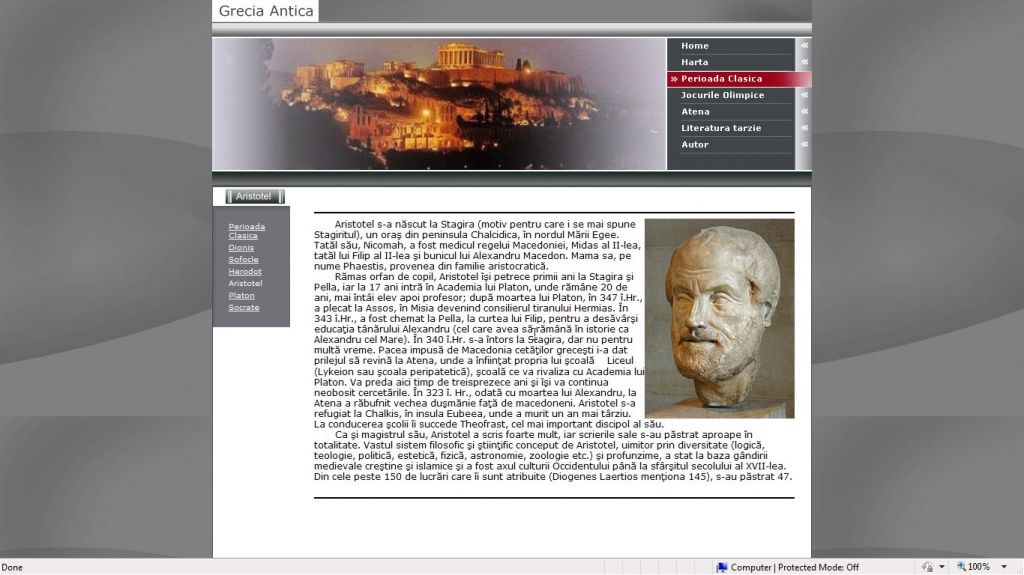Click the privacy lock icon in status bar
Image resolution: width=1024 pixels, height=575 pixels.
click(x=927, y=567)
